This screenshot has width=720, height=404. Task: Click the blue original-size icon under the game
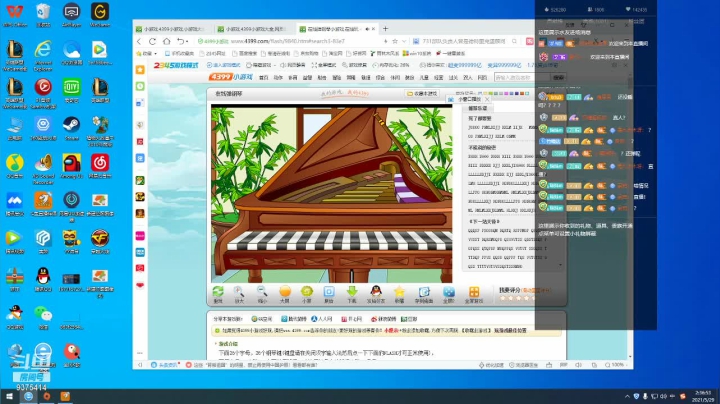(329, 292)
